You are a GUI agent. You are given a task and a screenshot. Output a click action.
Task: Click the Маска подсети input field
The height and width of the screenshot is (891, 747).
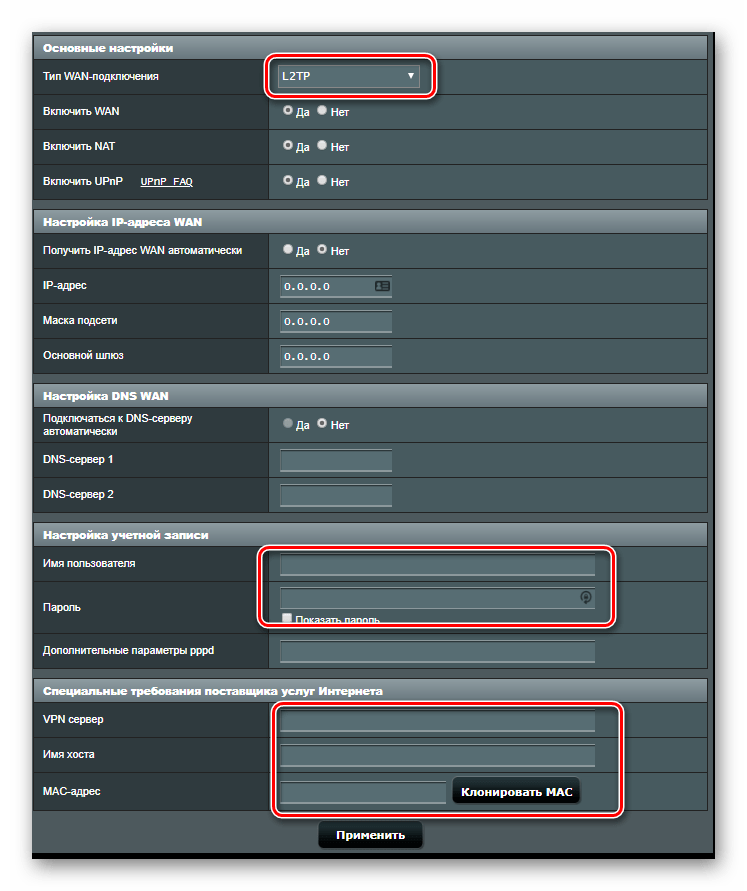[336, 322]
